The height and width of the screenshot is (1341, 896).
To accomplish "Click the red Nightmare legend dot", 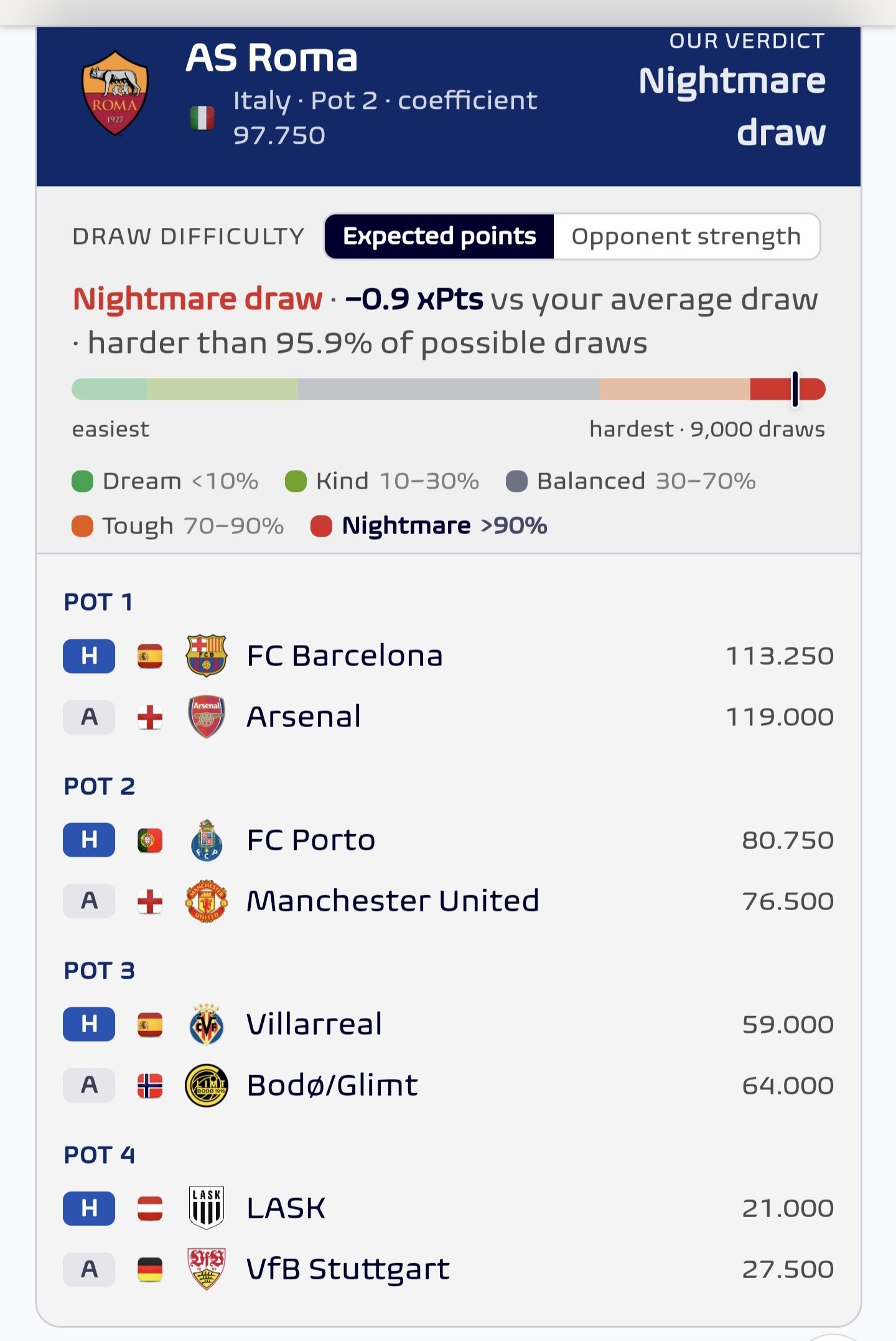I will point(321,526).
